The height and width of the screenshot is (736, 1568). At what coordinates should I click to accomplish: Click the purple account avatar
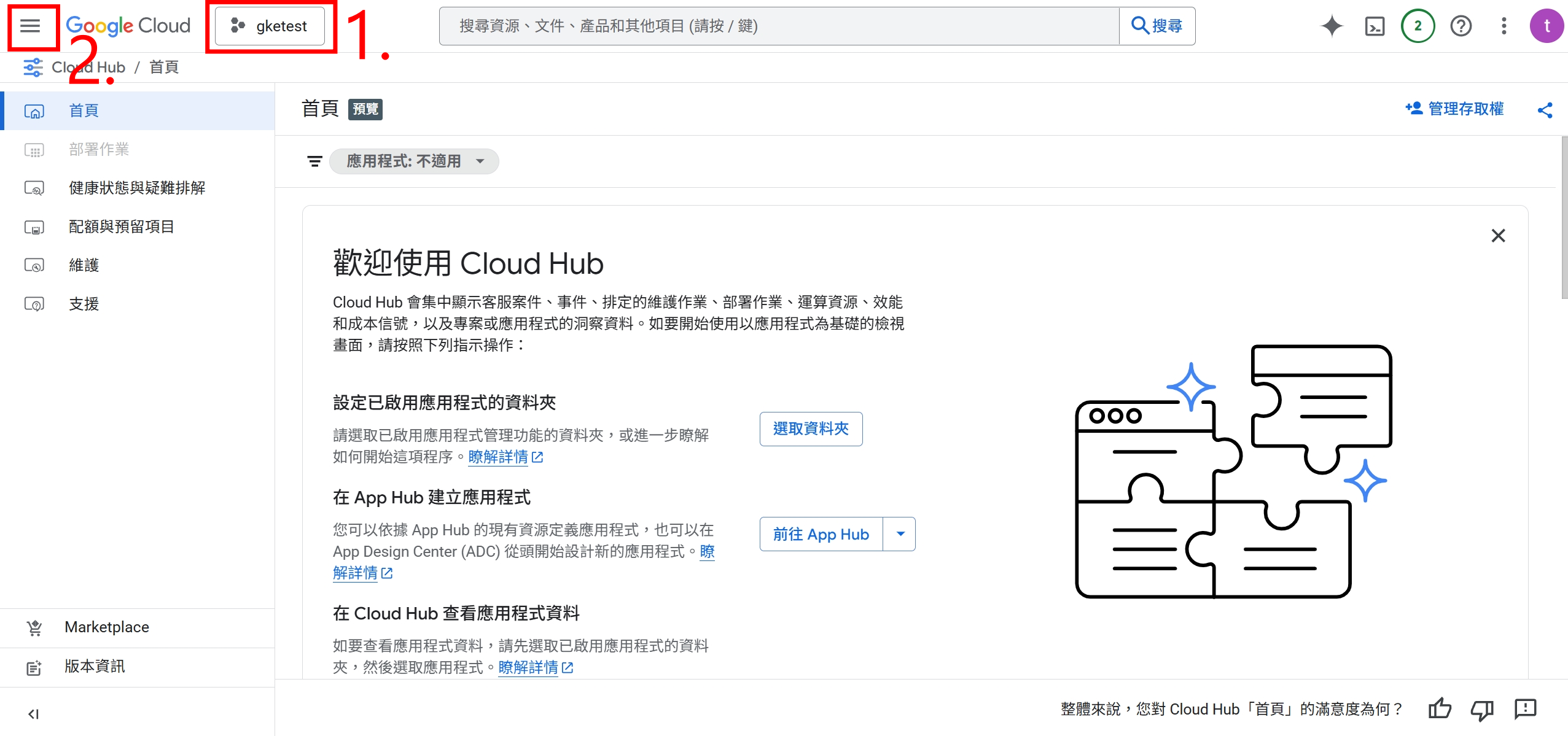[x=1547, y=26]
